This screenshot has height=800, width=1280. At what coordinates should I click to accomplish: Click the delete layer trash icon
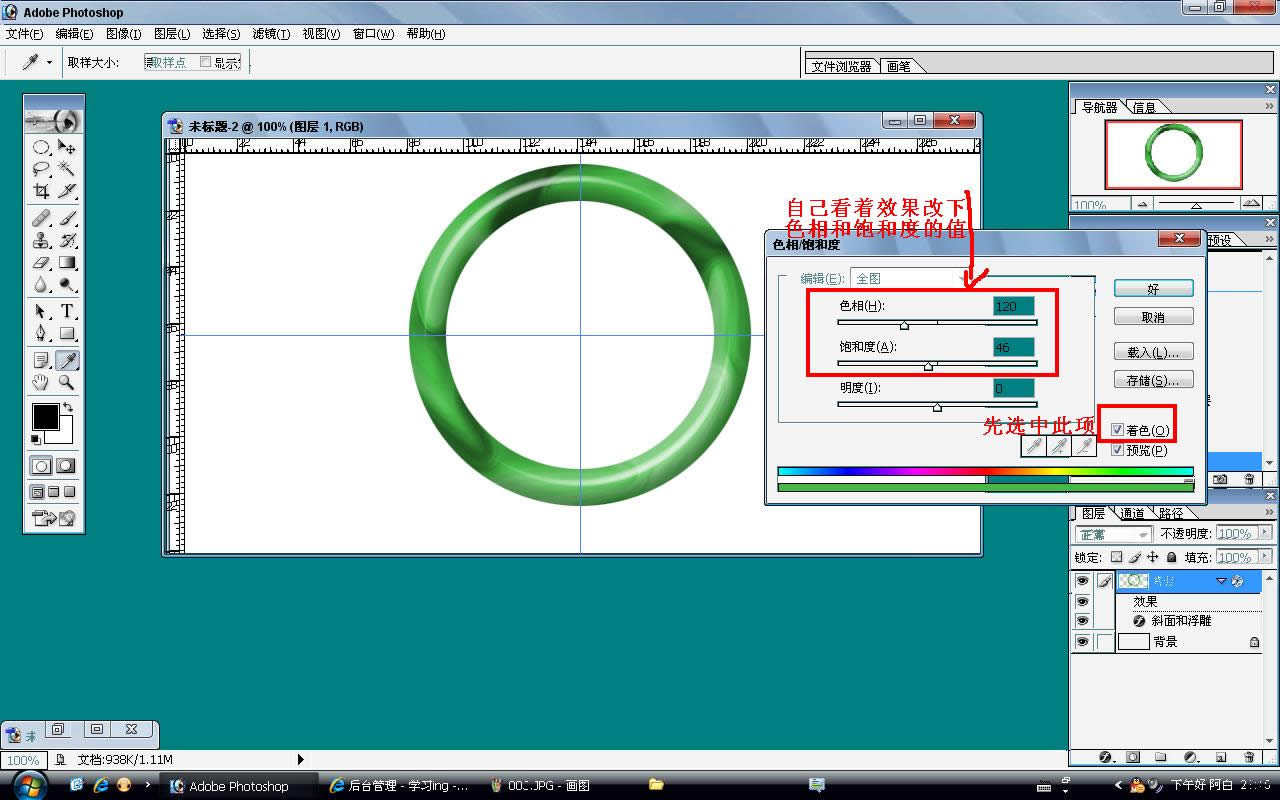coord(1249,757)
